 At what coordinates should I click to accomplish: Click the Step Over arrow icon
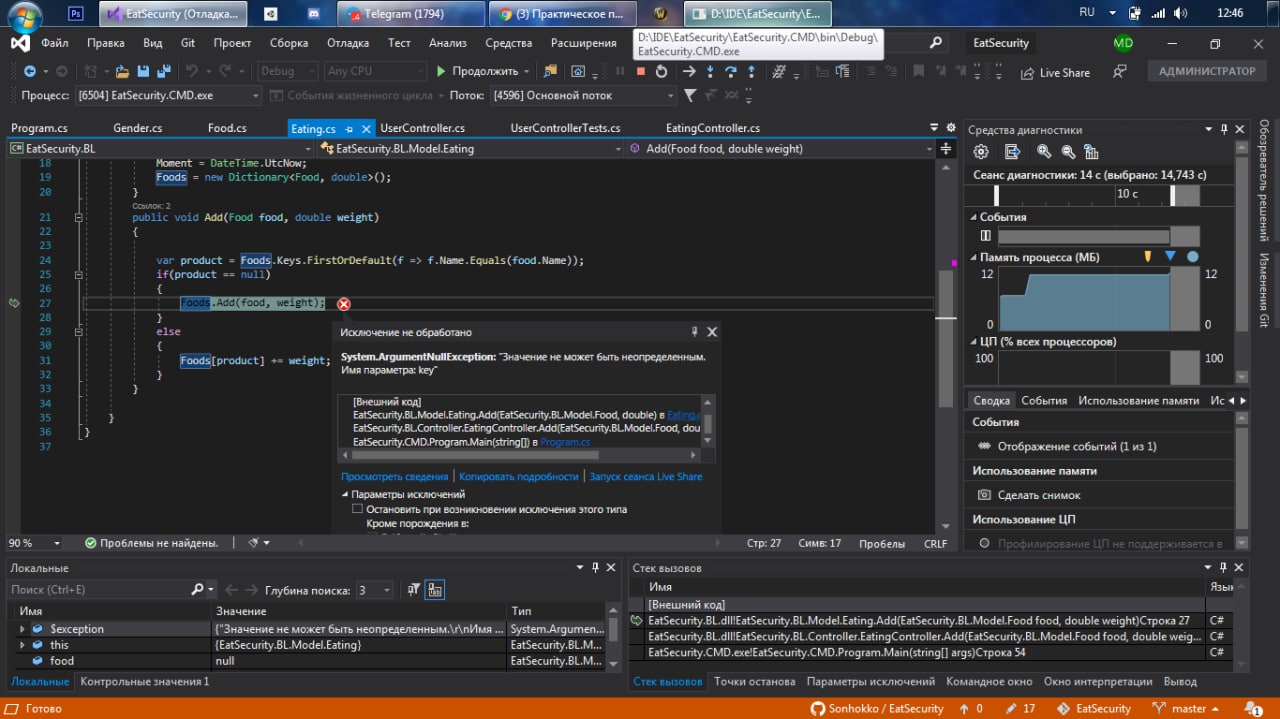tap(731, 72)
